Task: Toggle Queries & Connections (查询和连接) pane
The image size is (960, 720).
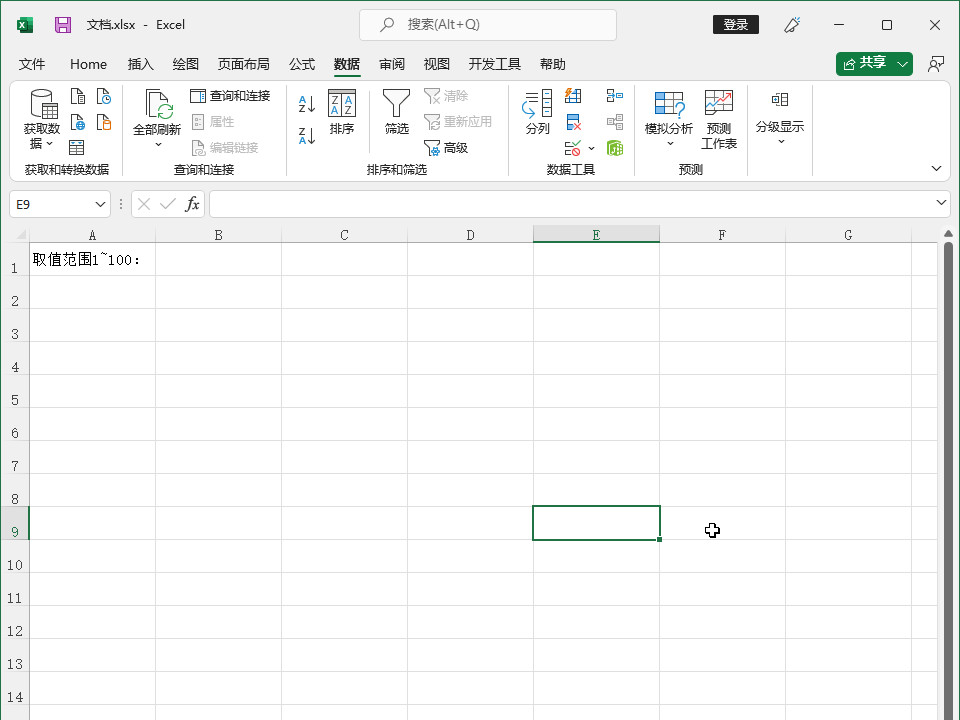Action: [230, 96]
